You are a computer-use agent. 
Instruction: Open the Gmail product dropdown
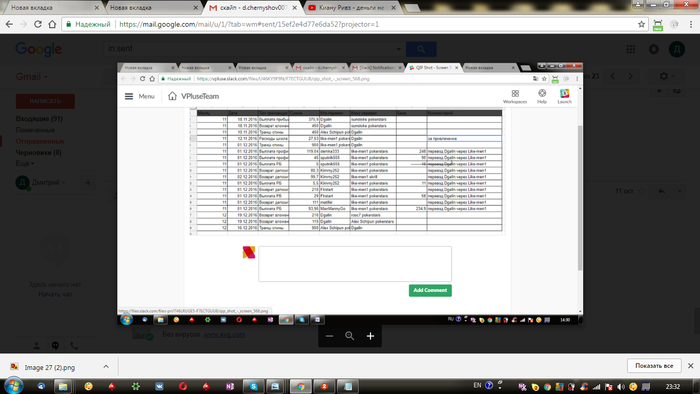(x=32, y=77)
